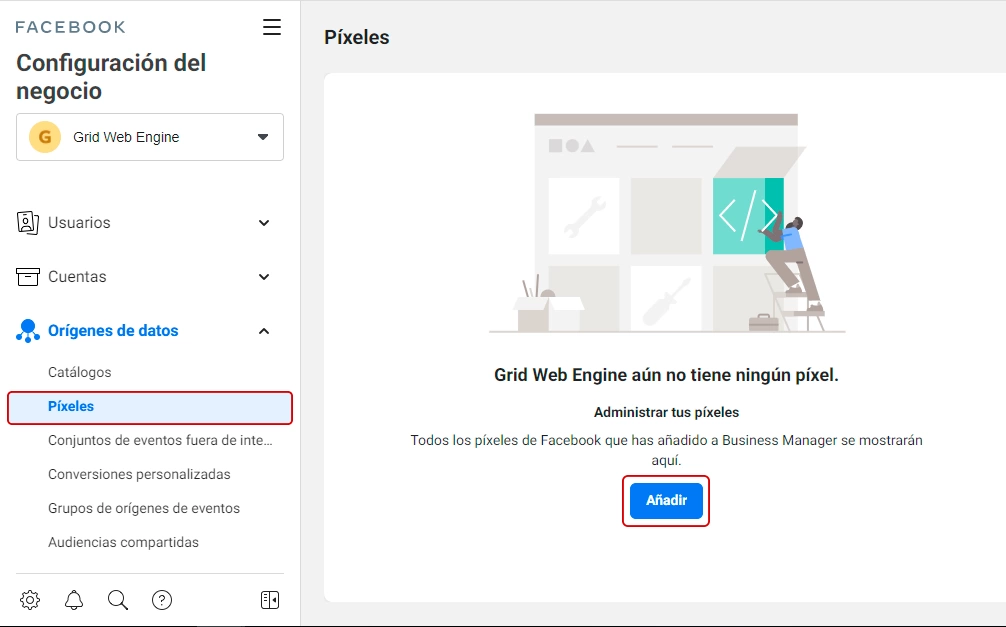Open the Grid Web Engine business dropdown
1006x627 pixels.
click(x=149, y=137)
